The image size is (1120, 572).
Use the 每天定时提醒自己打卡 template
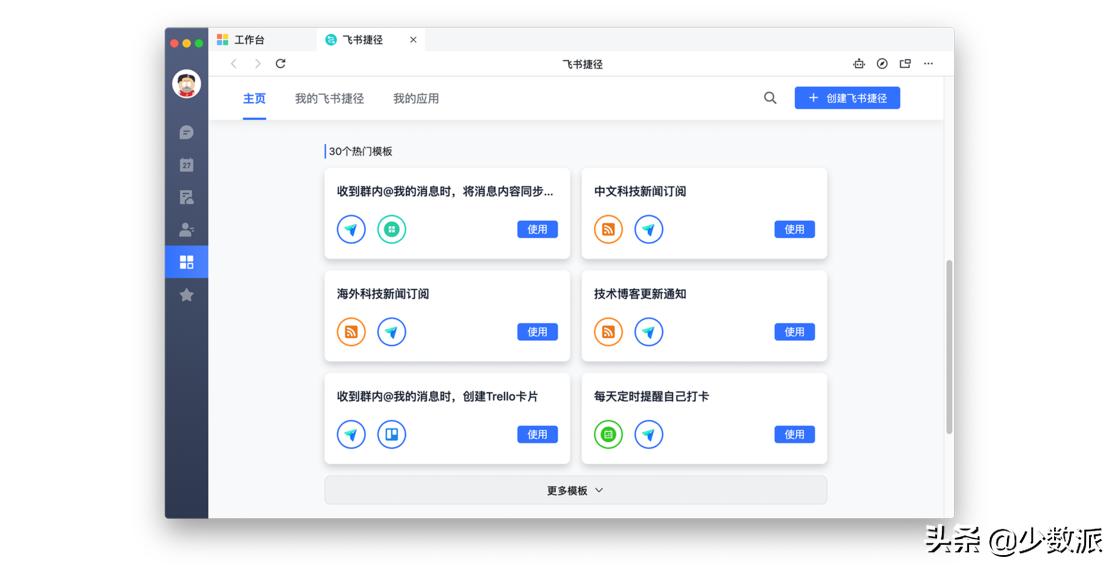pyautogui.click(x=794, y=434)
